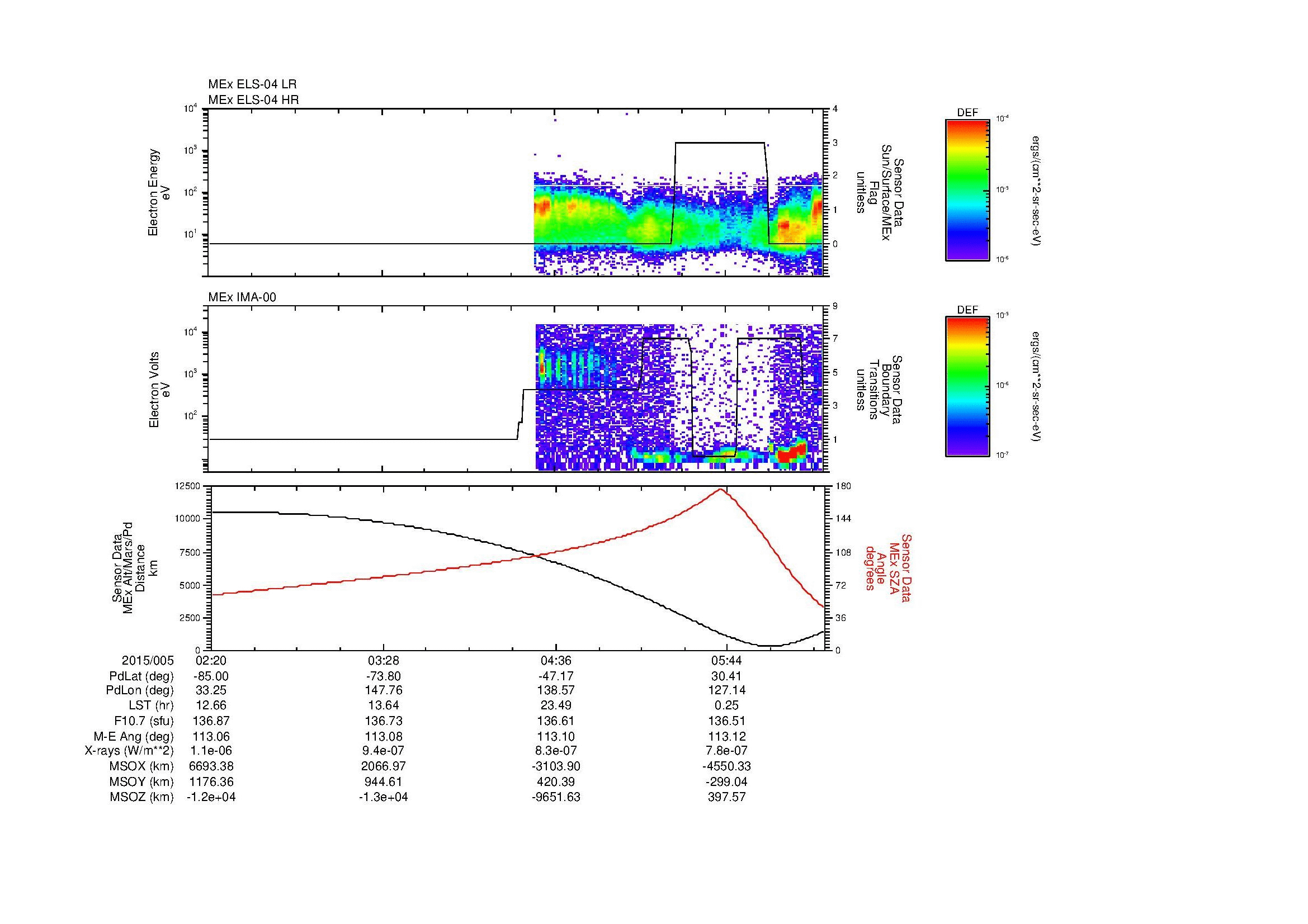
Task: Click the '03:28' time tick label
Action: click(x=384, y=661)
